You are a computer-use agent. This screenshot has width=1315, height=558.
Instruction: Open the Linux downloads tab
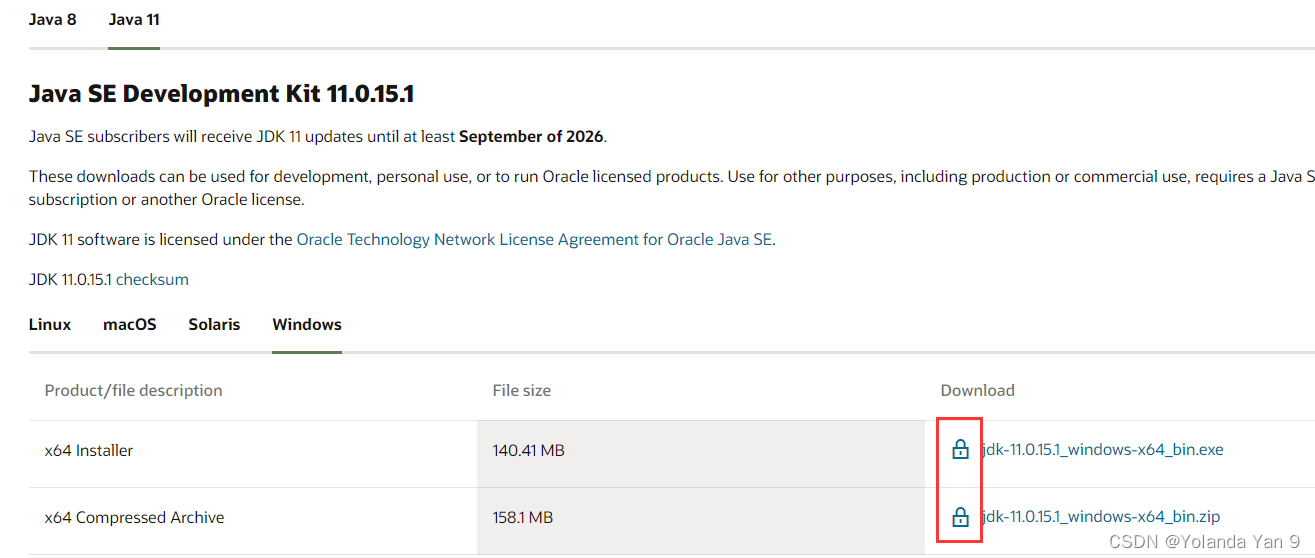50,325
